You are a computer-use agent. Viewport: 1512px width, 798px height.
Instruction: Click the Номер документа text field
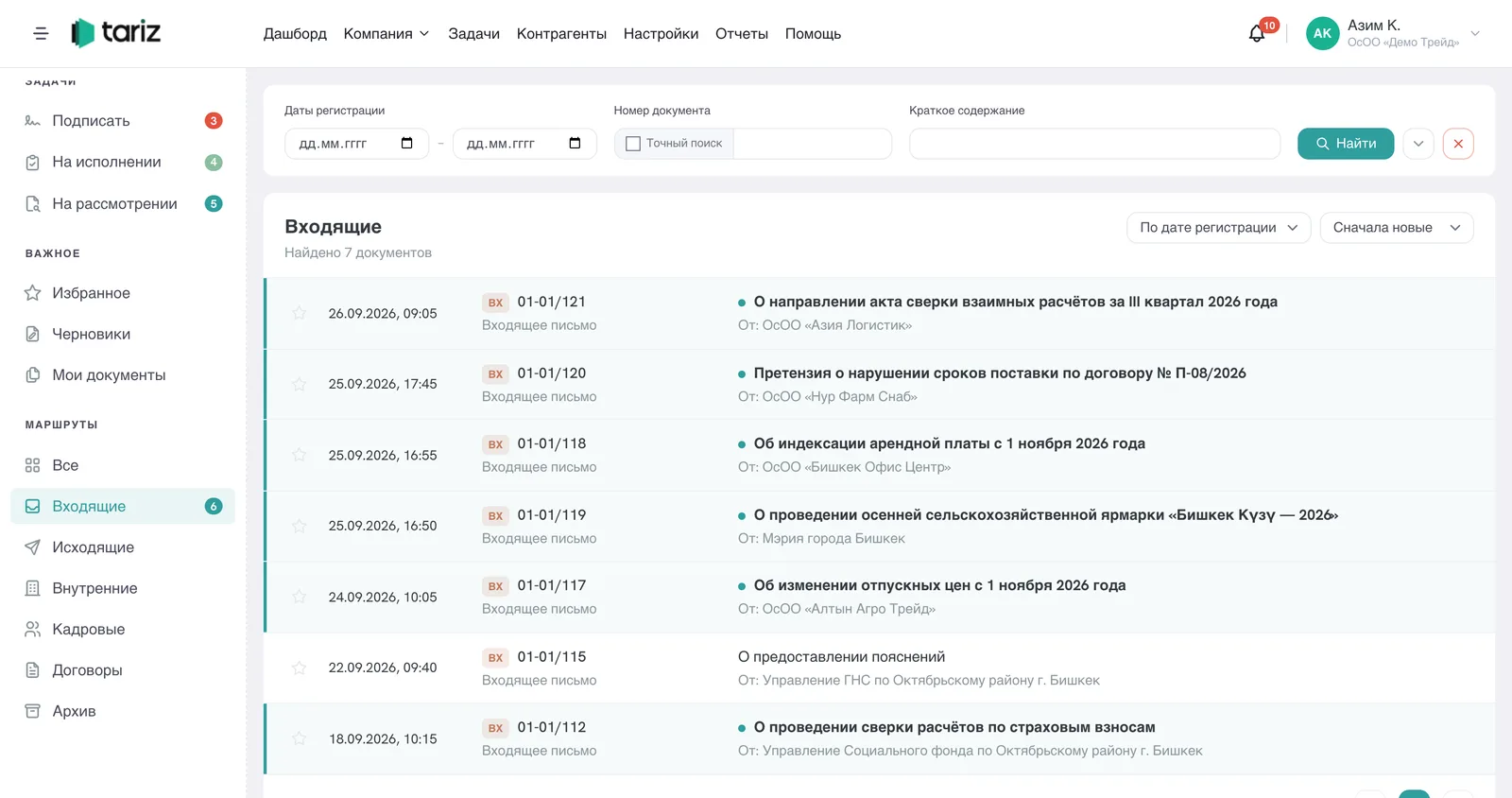click(813, 144)
